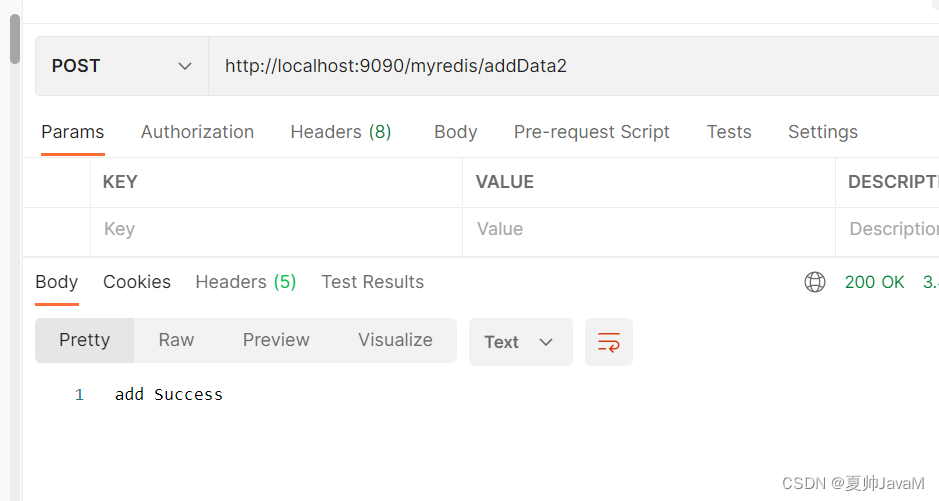Select the request Body tab
This screenshot has height=501, width=939.
coord(456,132)
